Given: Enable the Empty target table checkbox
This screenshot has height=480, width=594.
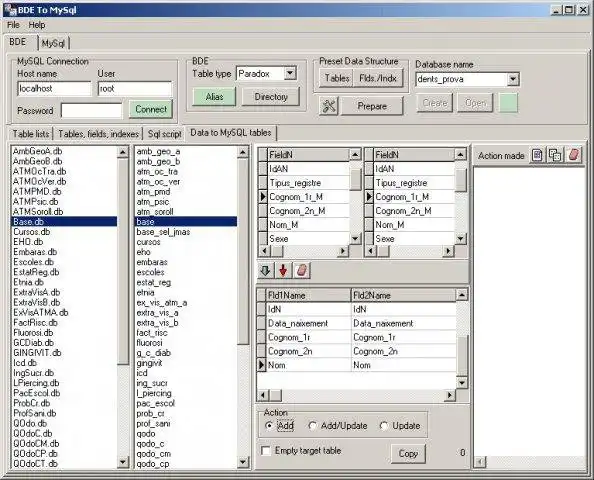Looking at the screenshot, I should pos(266,451).
